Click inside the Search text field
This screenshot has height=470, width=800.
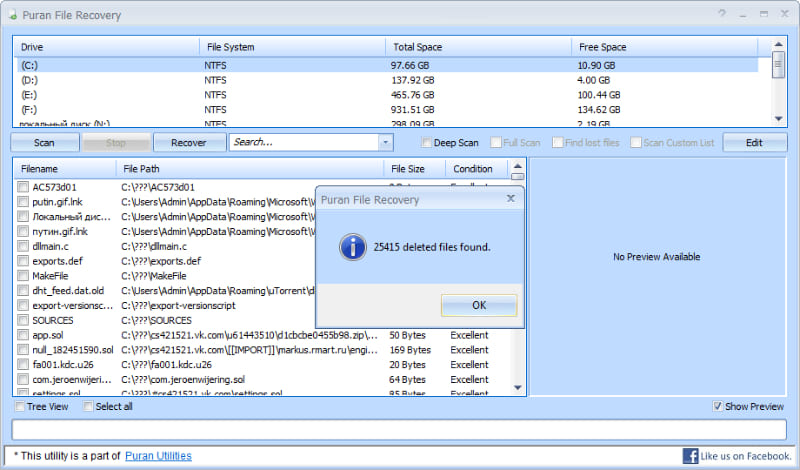click(x=300, y=143)
